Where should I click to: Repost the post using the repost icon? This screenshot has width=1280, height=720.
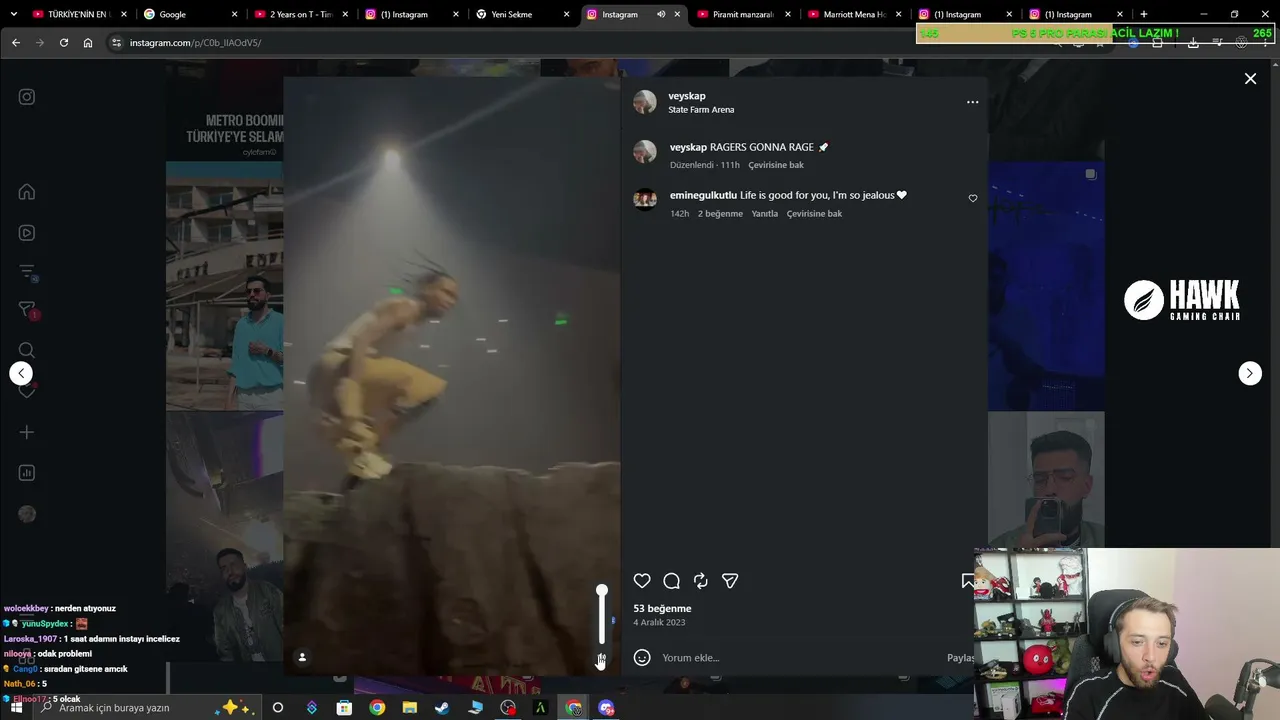[701, 581]
